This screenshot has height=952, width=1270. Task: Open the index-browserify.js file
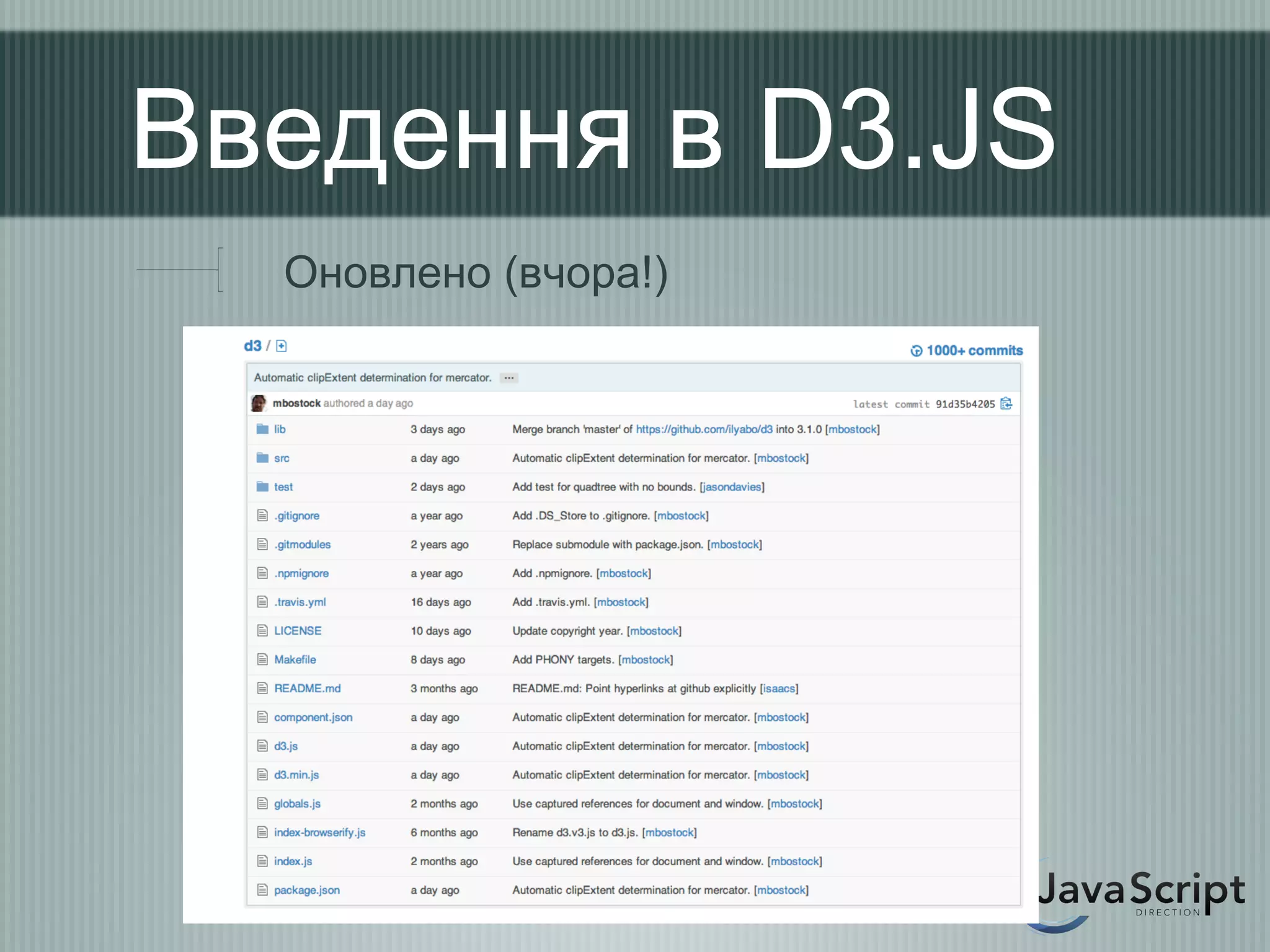pos(319,832)
